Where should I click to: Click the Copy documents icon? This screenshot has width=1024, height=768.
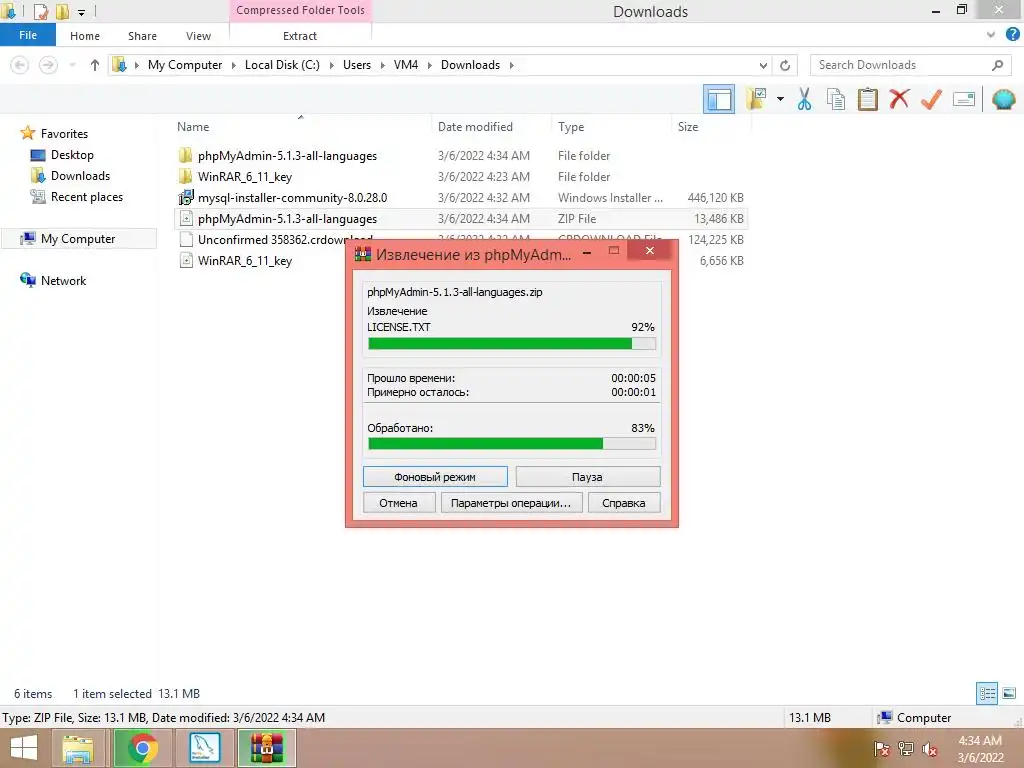tap(835, 99)
